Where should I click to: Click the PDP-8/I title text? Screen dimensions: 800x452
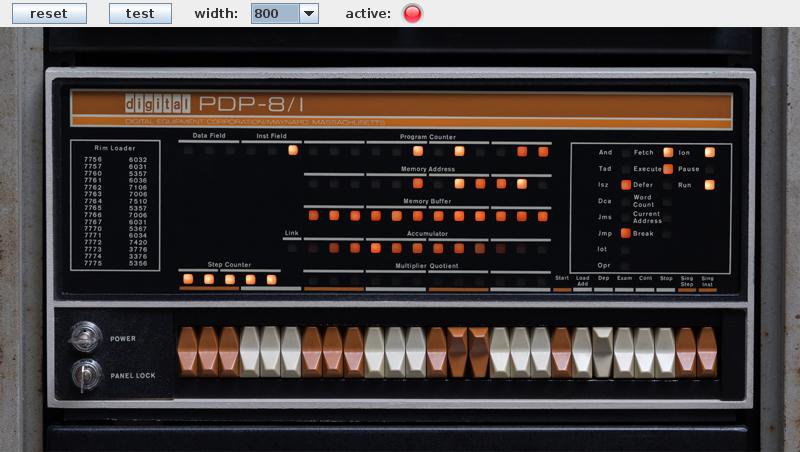tap(251, 104)
